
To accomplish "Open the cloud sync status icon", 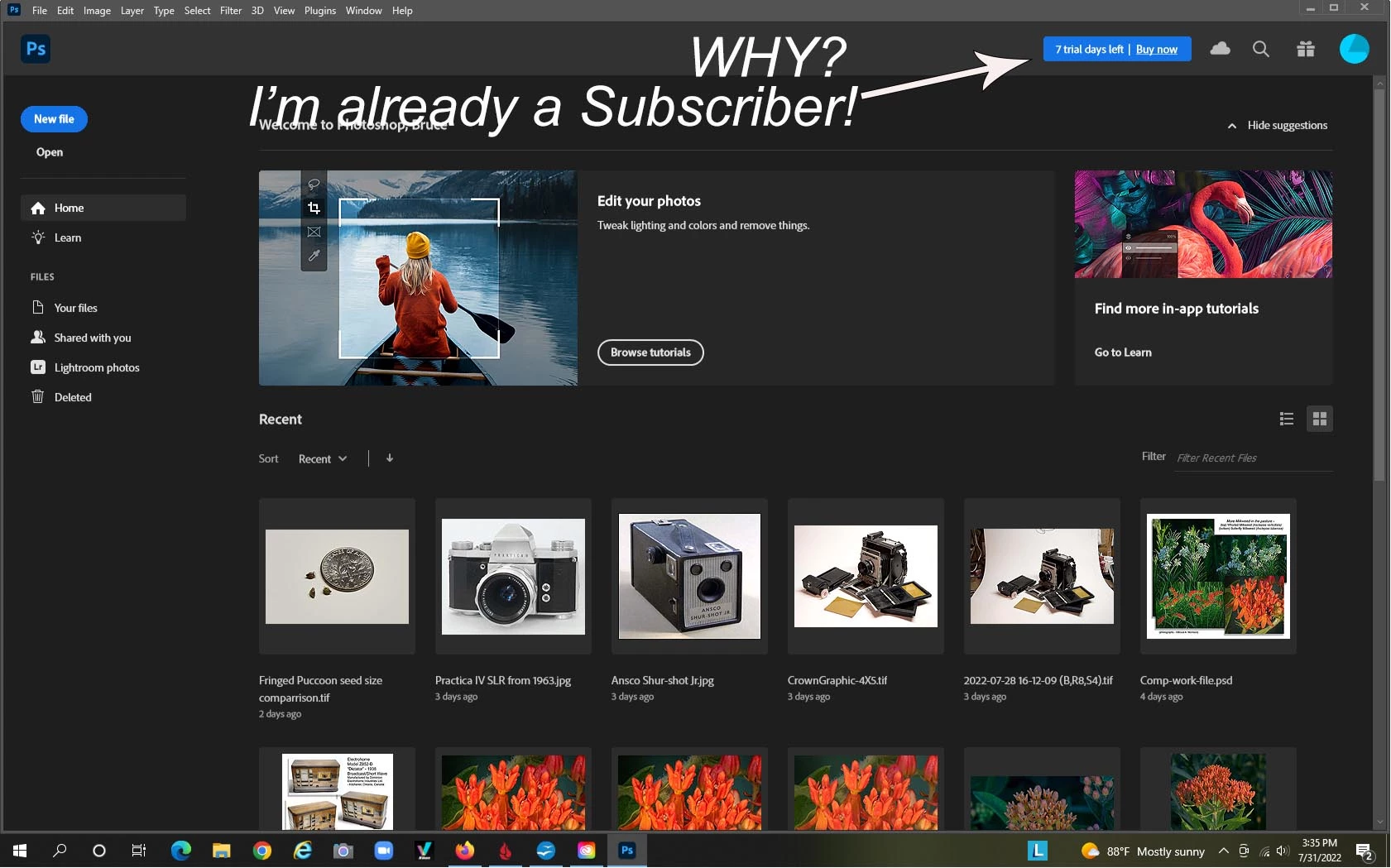I will (1220, 49).
